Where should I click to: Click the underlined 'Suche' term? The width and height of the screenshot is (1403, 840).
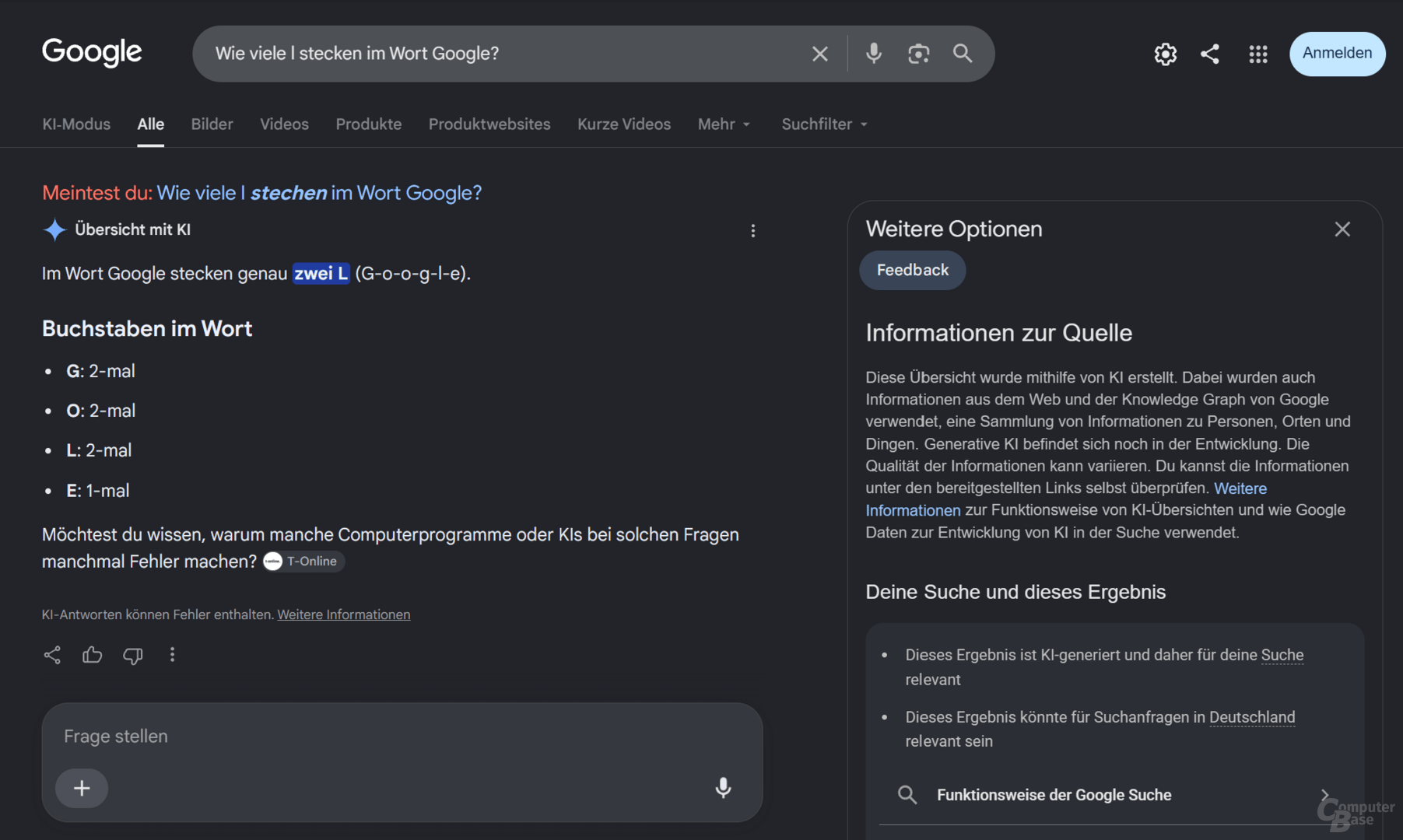pyautogui.click(x=1282, y=655)
